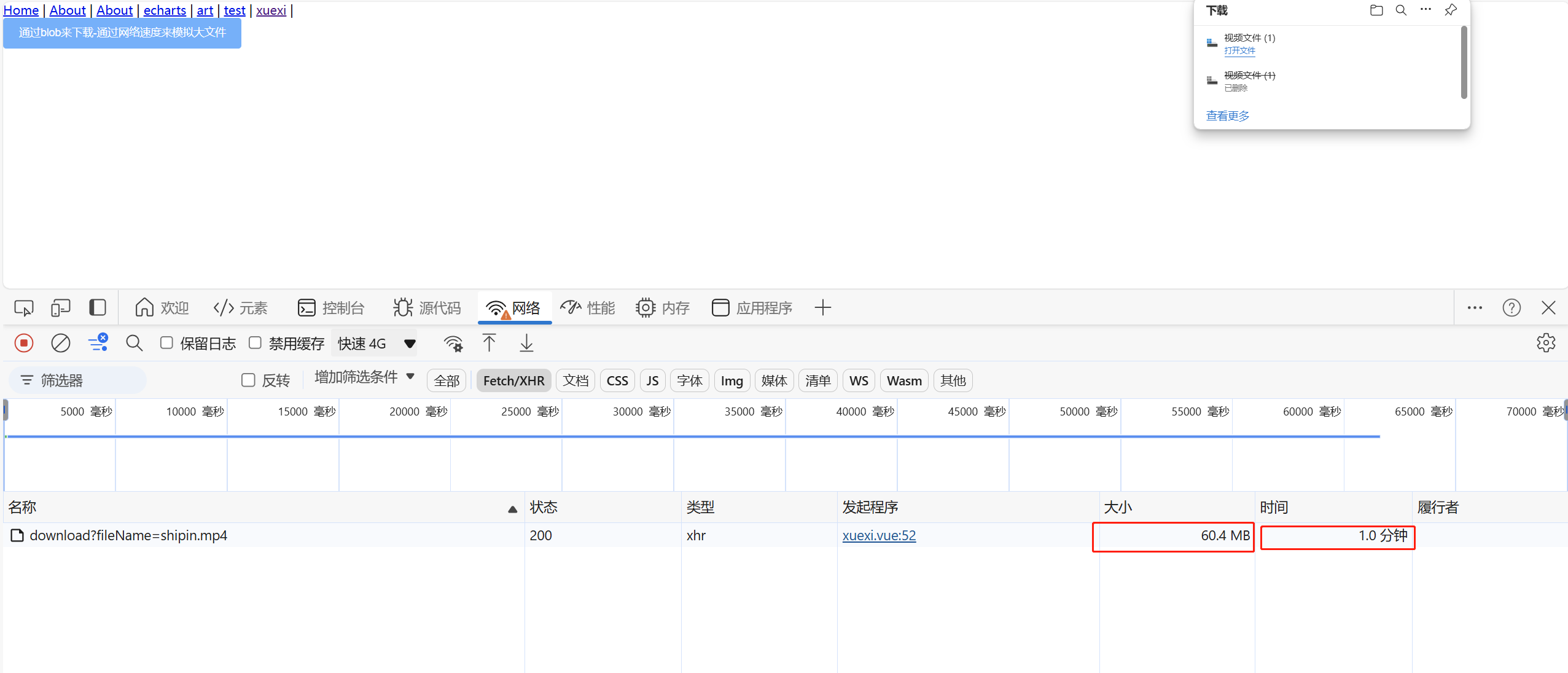Tick the 反转 checkbox
Viewport: 1568px width, 673px height.
248,380
